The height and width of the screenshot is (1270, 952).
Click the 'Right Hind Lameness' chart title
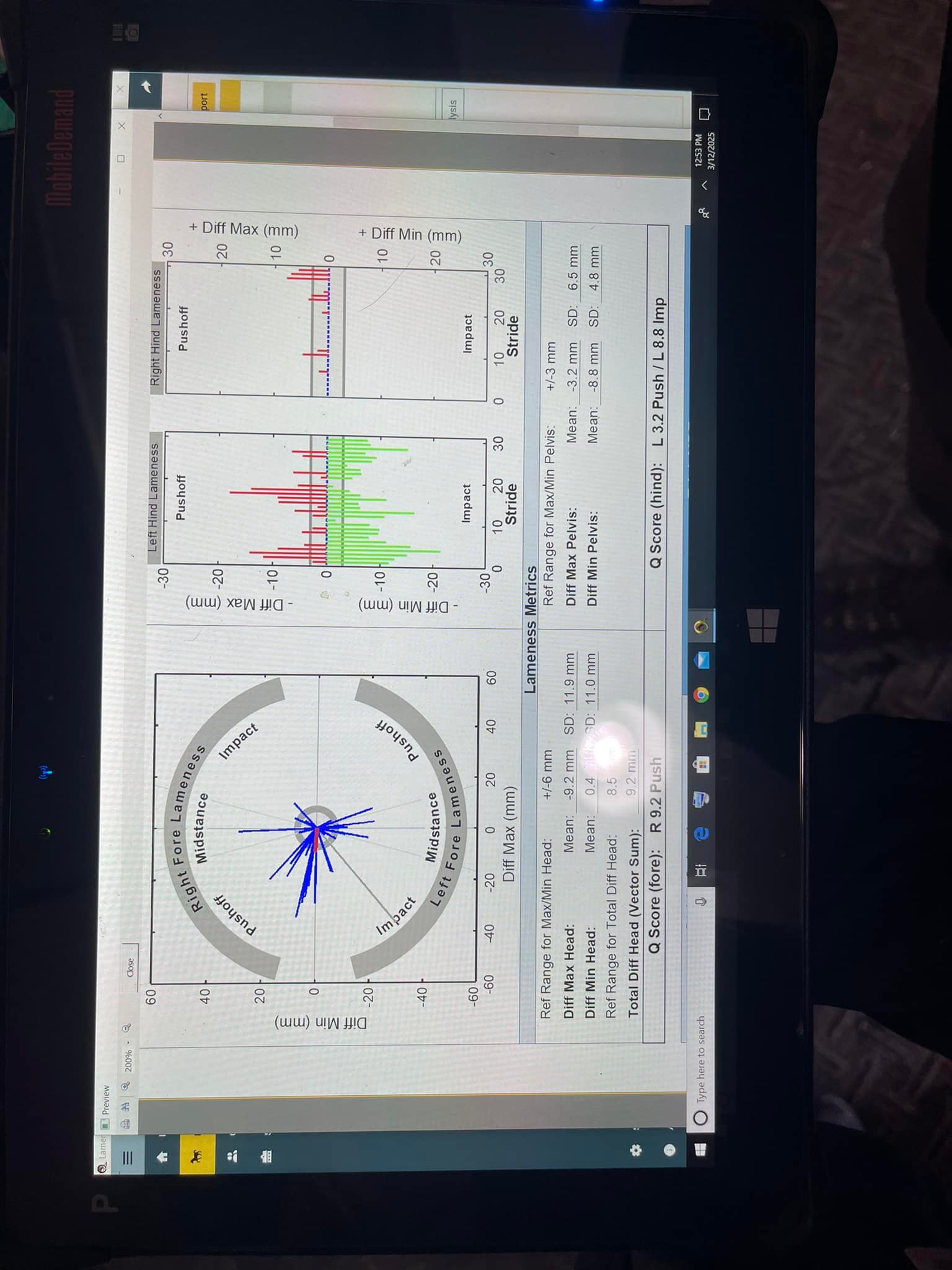[157, 327]
